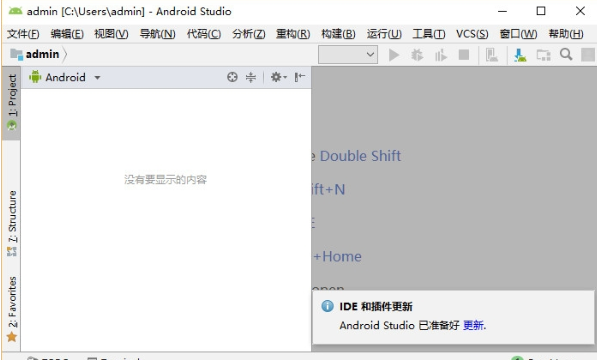
Task: Click the green Run play icon
Action: pyautogui.click(x=394, y=55)
